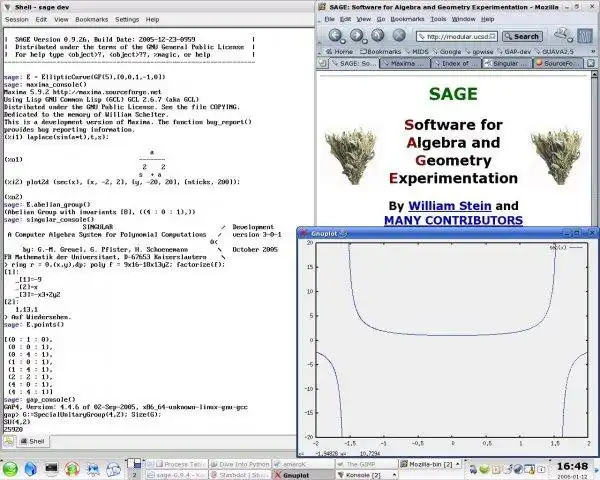Image resolution: width=600 pixels, height=480 pixels.
Task: Switch to amaroK taskbar entry
Action: 303,464
